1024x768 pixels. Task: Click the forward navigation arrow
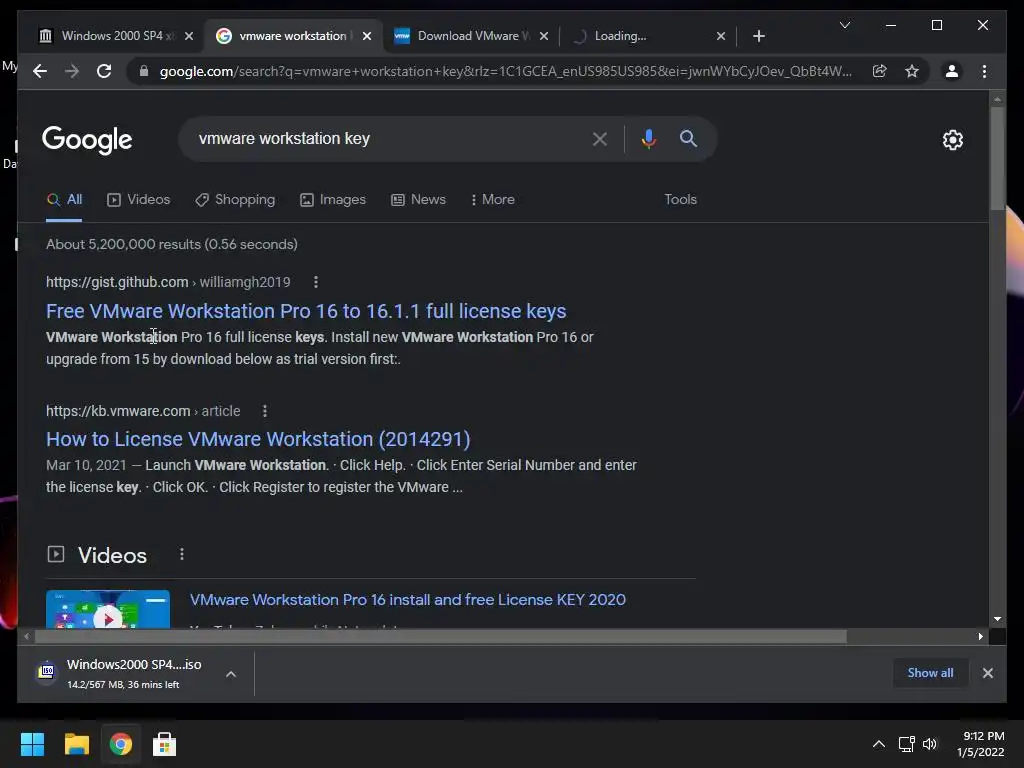tap(72, 71)
